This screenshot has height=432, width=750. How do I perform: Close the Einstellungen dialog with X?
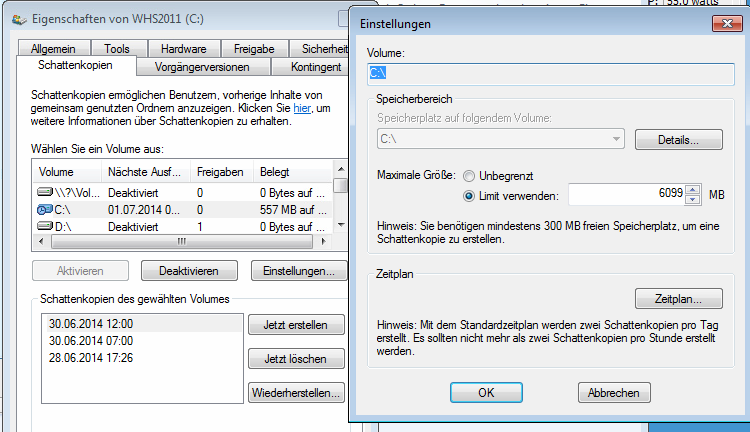(727, 23)
